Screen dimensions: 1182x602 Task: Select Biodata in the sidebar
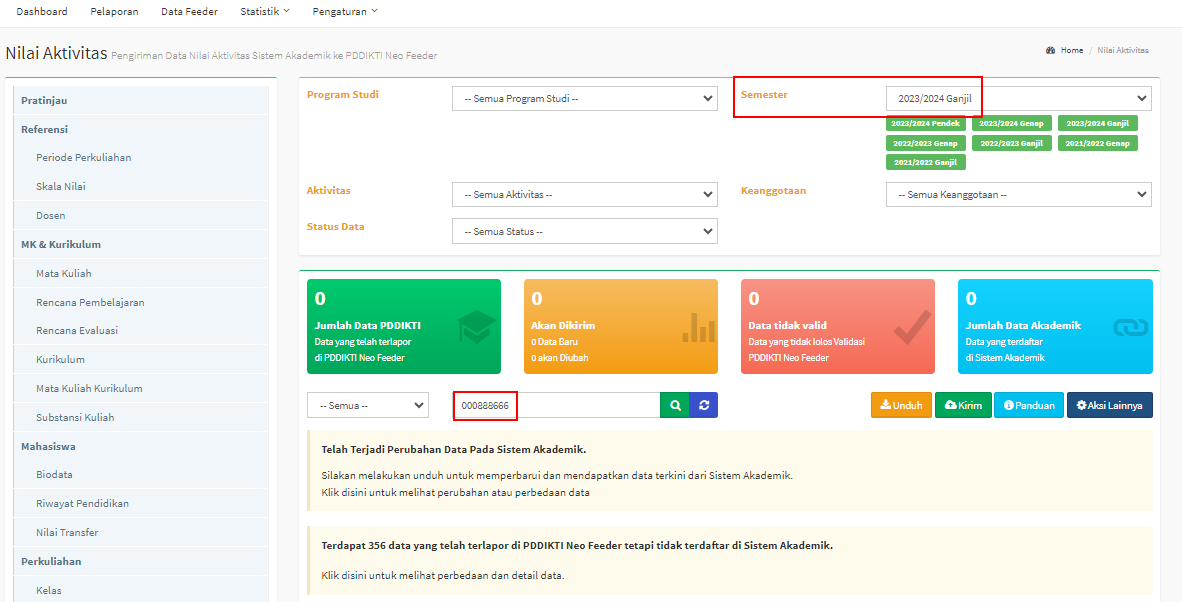click(141, 475)
